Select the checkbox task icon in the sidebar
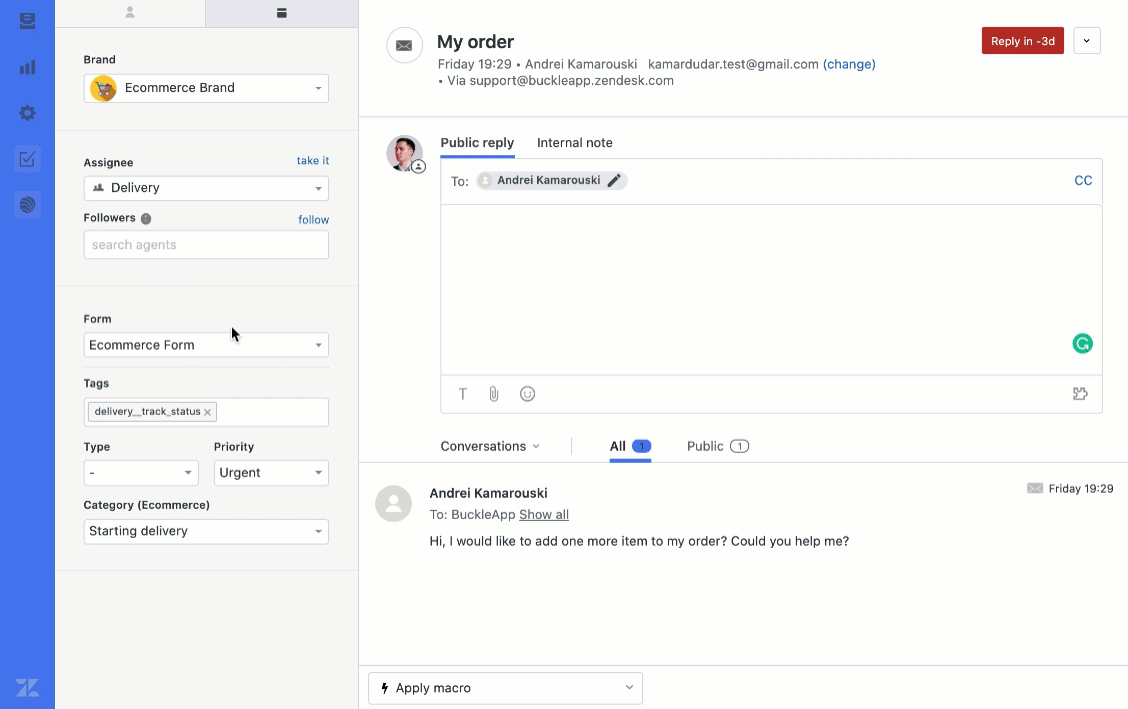 click(x=27, y=158)
